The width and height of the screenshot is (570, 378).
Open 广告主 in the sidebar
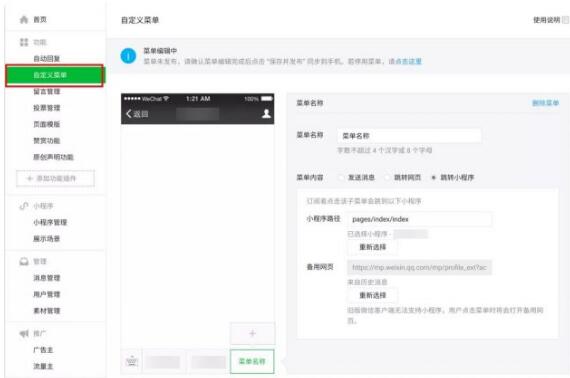coord(43,350)
